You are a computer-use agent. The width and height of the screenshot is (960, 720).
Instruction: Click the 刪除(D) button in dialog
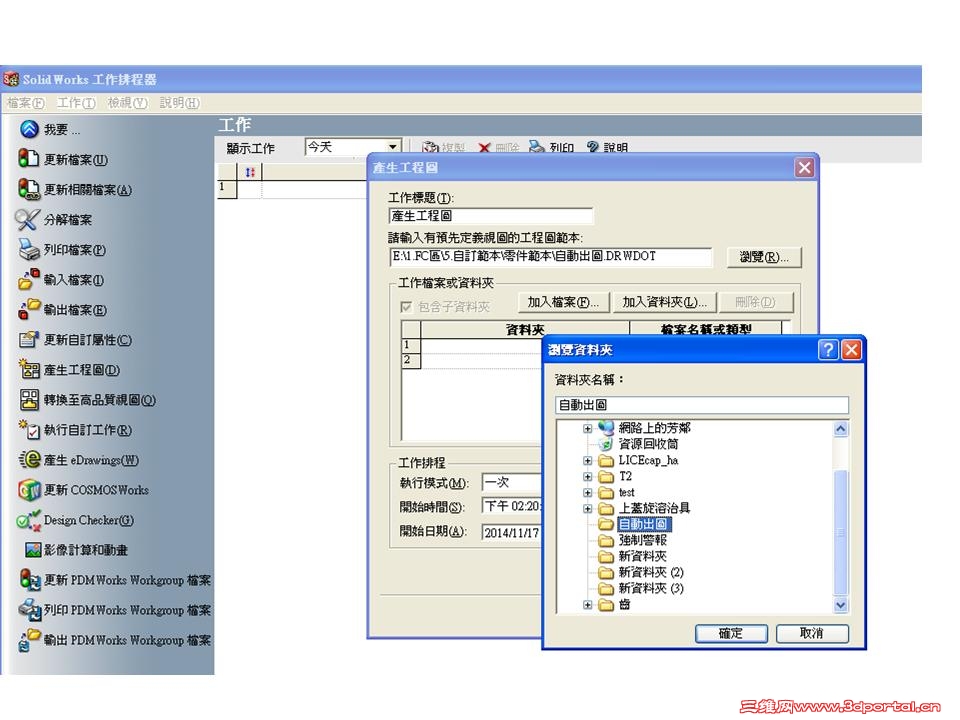click(755, 302)
